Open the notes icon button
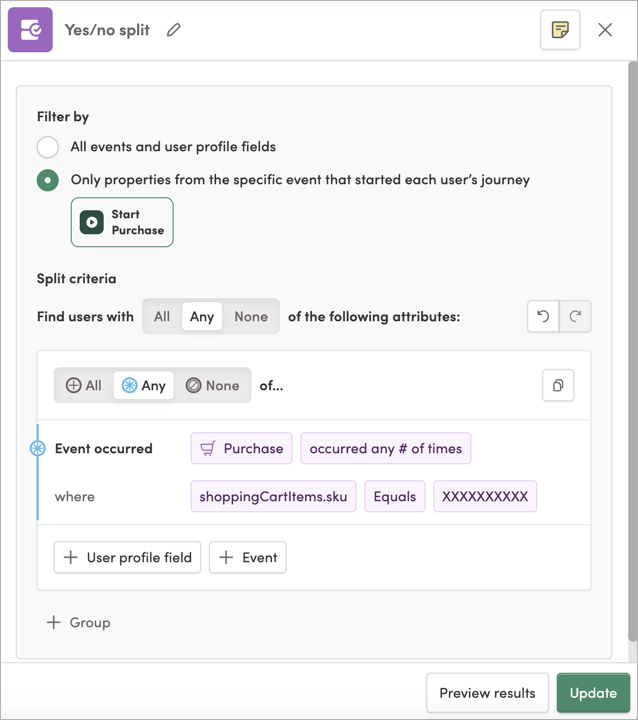 (x=560, y=30)
